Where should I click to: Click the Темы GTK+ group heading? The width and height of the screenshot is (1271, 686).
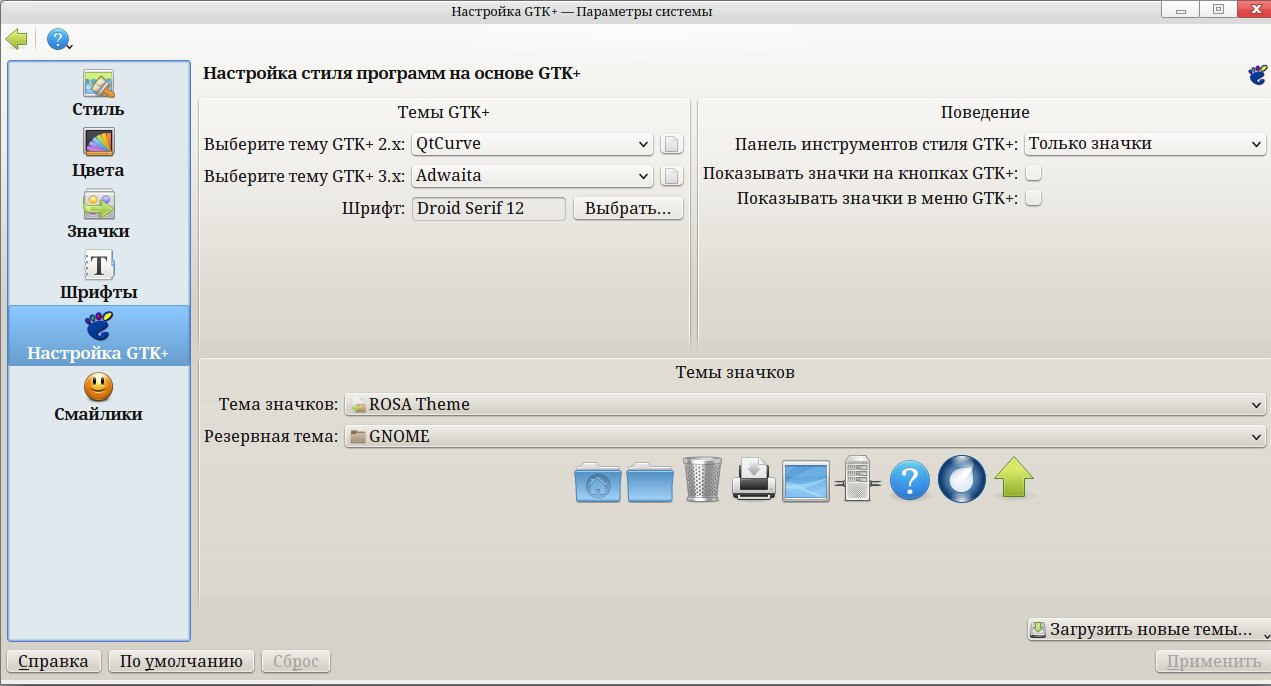pos(445,112)
